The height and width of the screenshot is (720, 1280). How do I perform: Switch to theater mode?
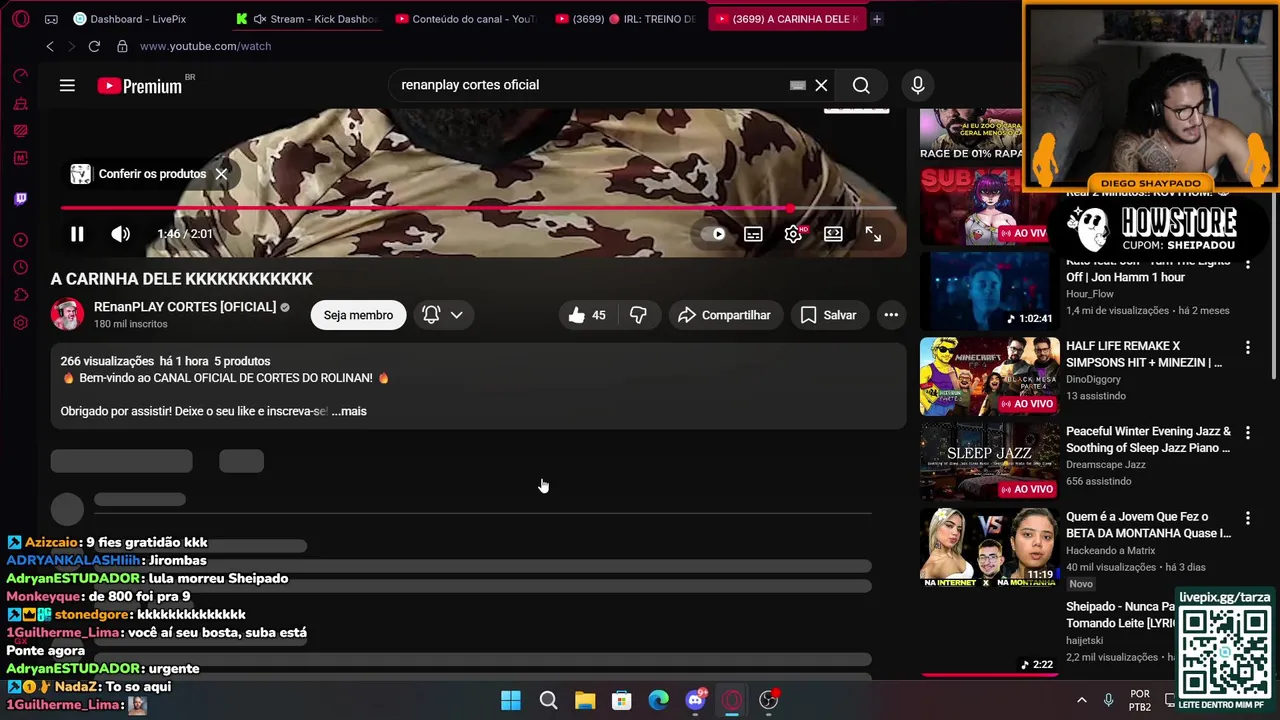click(833, 234)
